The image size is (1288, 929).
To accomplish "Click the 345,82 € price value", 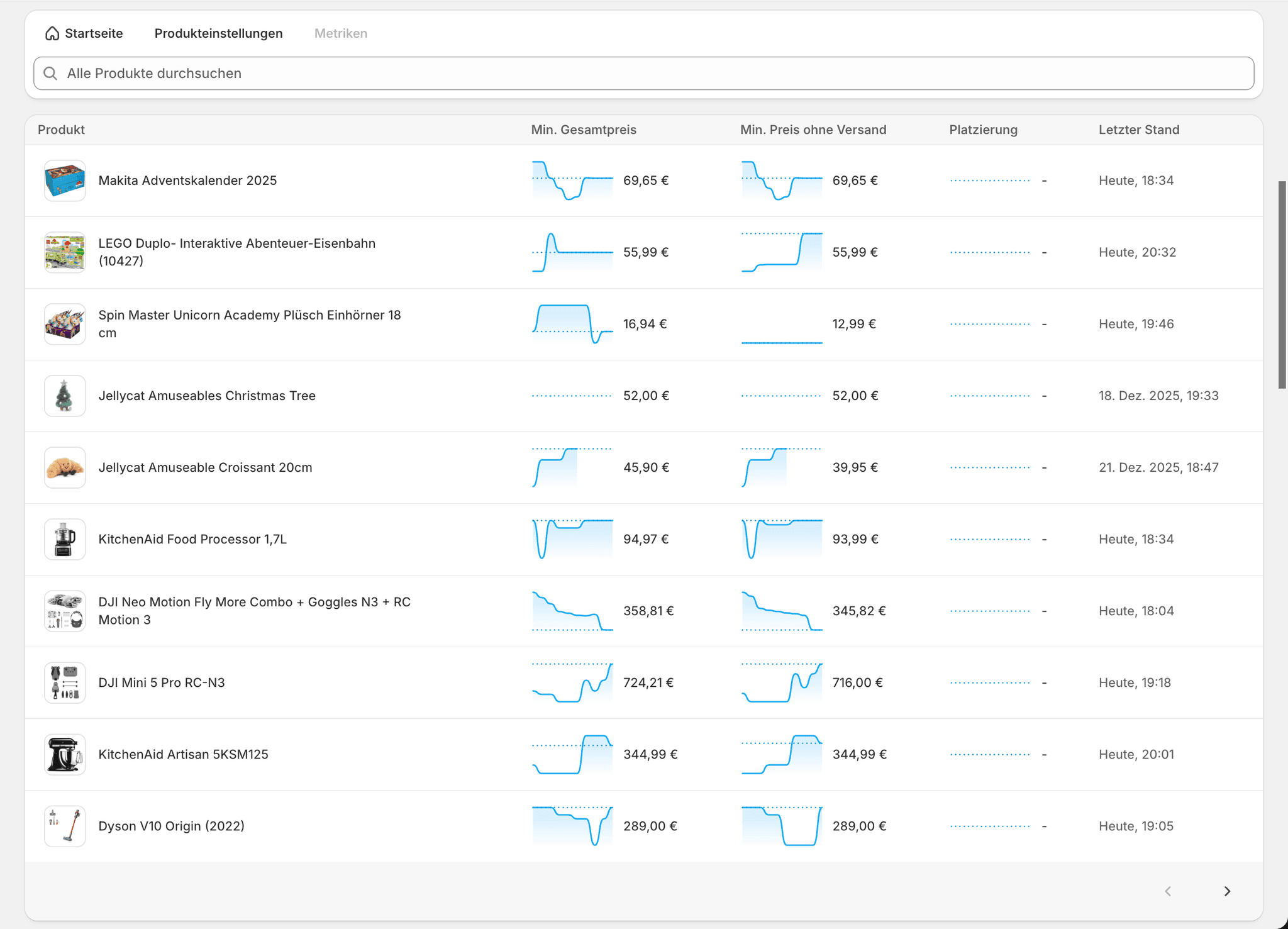I will pos(859,611).
